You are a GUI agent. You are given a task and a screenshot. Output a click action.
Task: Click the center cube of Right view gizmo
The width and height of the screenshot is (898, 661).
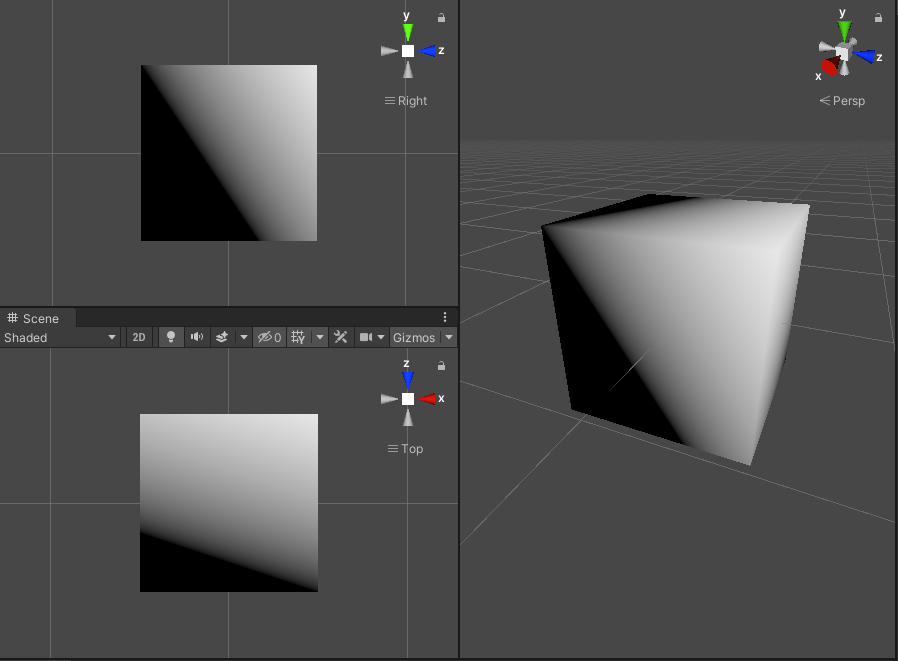pos(408,51)
